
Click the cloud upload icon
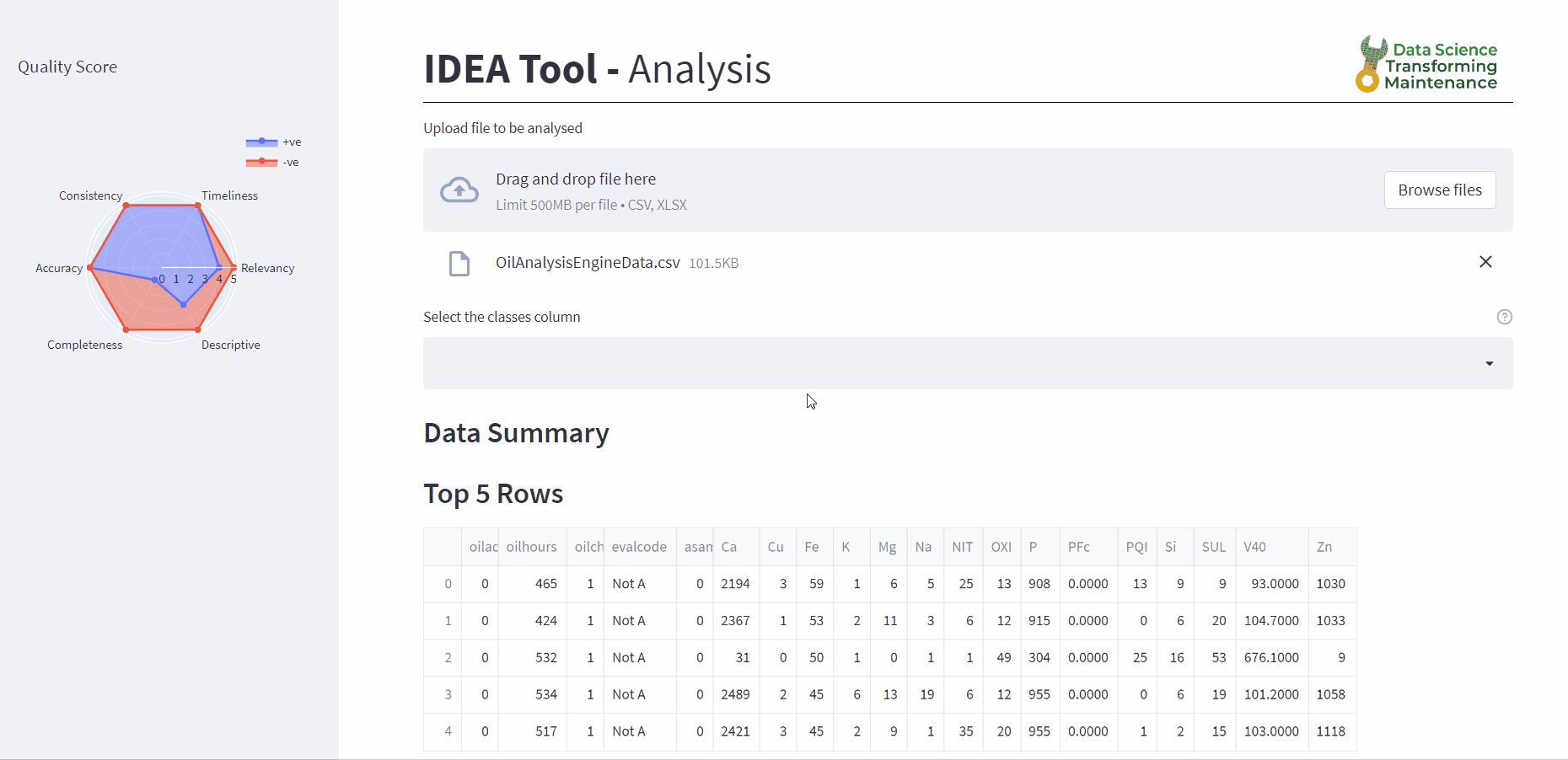(459, 190)
